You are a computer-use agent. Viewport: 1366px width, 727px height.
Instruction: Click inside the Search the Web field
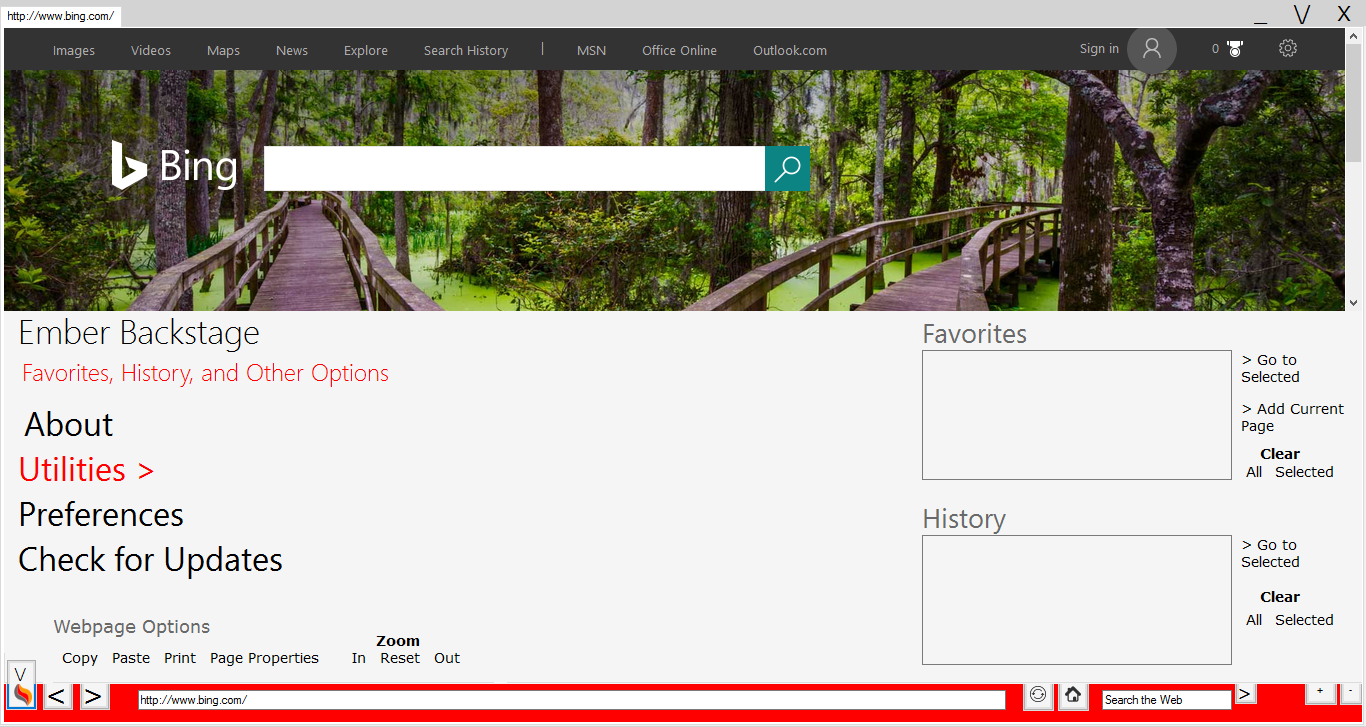click(x=1165, y=699)
